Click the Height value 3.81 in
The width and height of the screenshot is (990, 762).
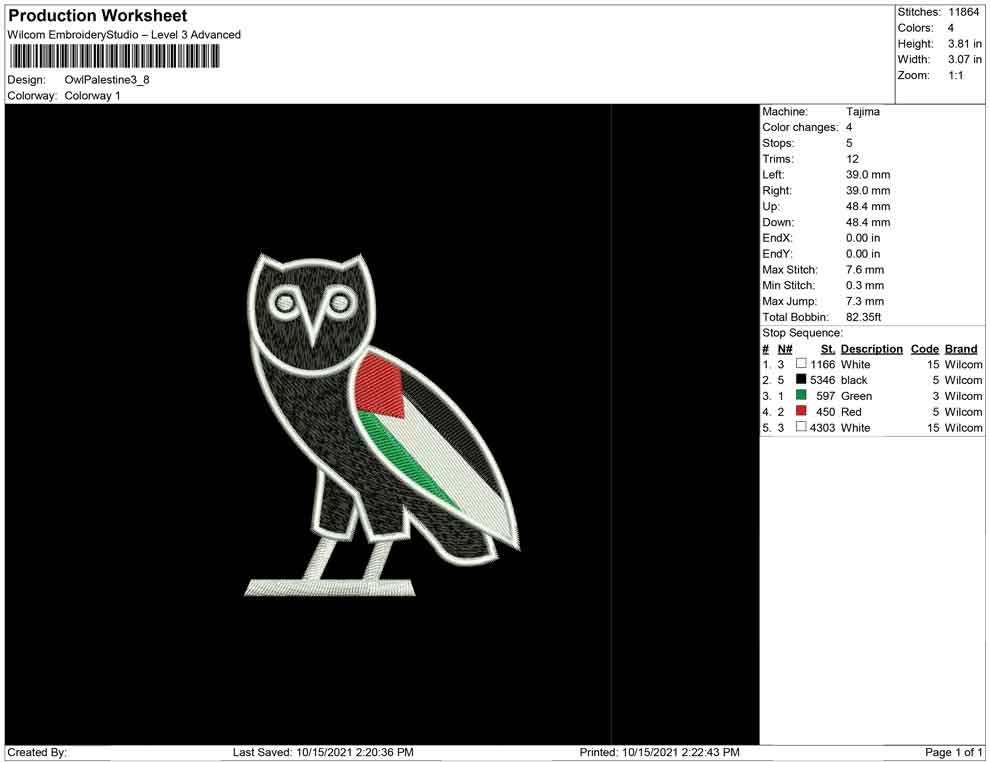click(965, 44)
